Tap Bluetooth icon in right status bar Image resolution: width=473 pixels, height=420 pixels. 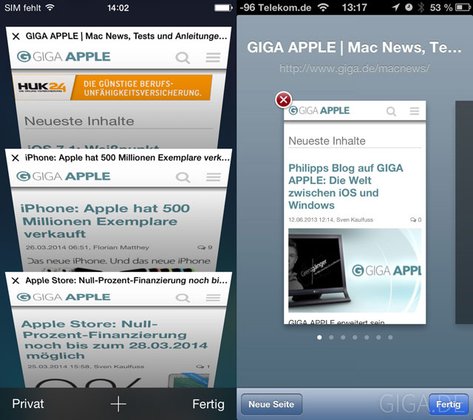[421, 7]
